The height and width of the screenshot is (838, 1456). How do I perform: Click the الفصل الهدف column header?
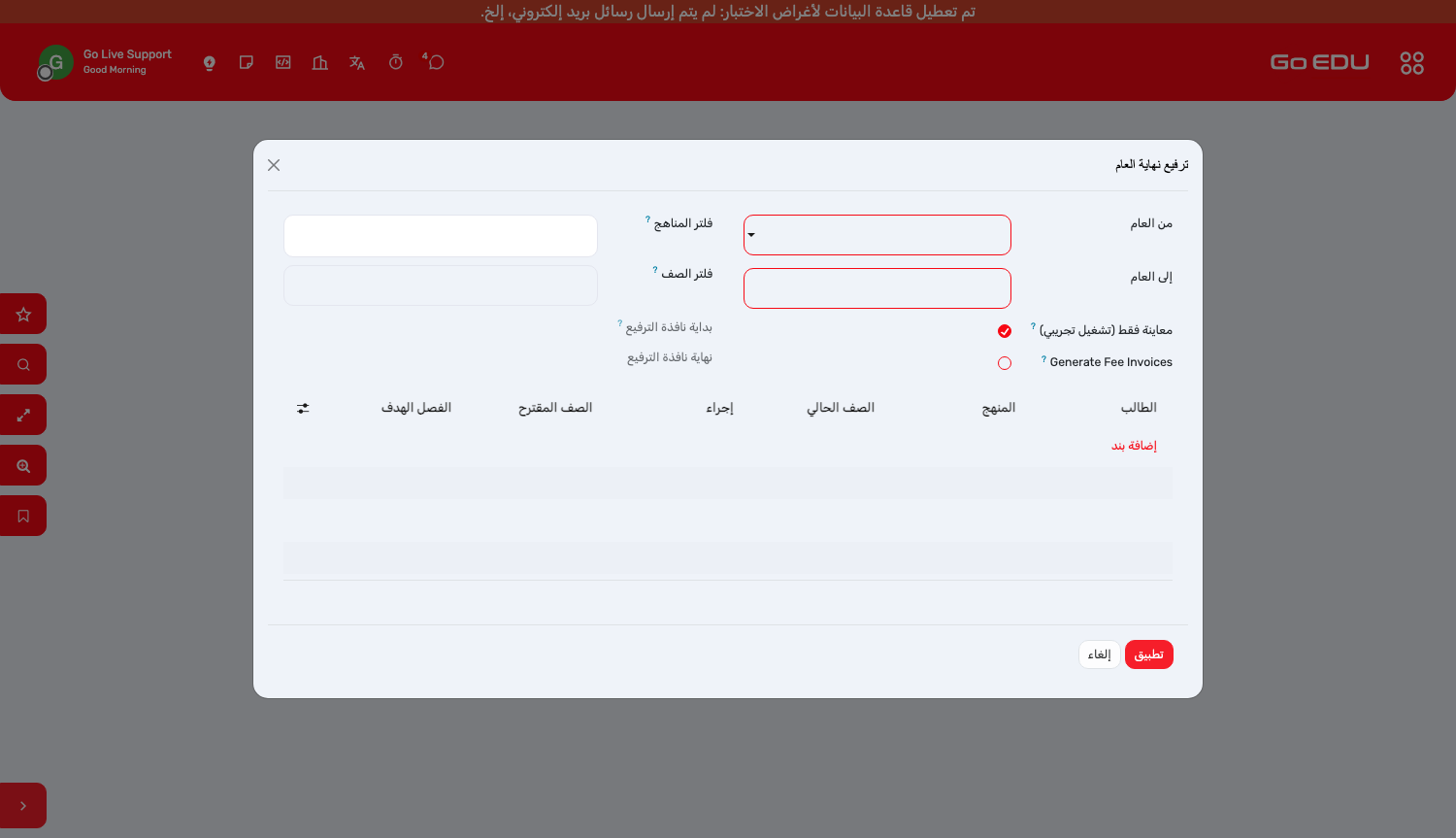(416, 408)
